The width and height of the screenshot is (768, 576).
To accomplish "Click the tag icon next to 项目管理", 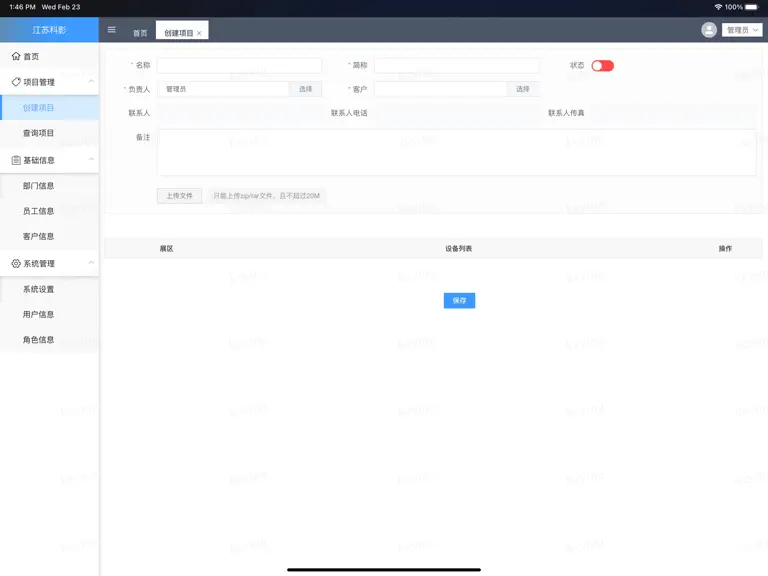I will point(16,82).
